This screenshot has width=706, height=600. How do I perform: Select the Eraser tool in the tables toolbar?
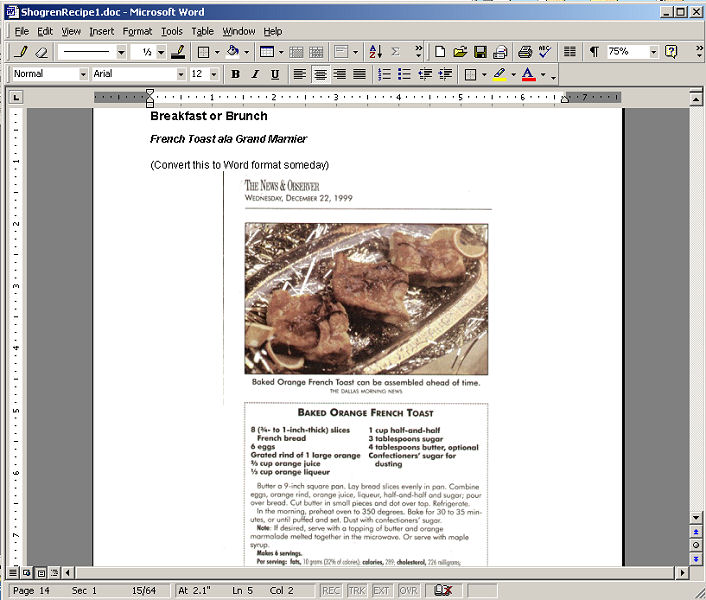point(41,52)
